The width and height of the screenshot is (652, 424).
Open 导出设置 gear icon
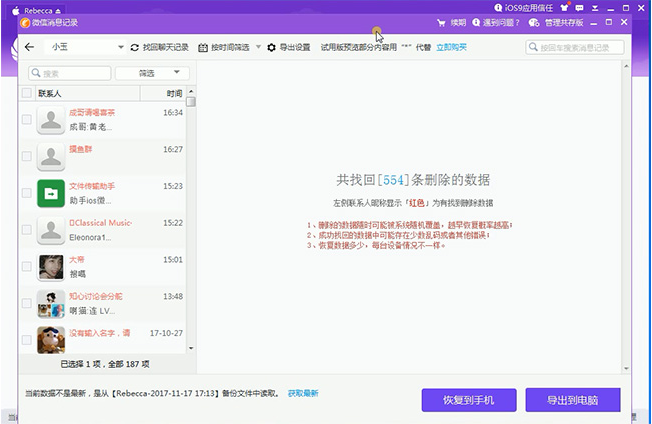(271, 47)
